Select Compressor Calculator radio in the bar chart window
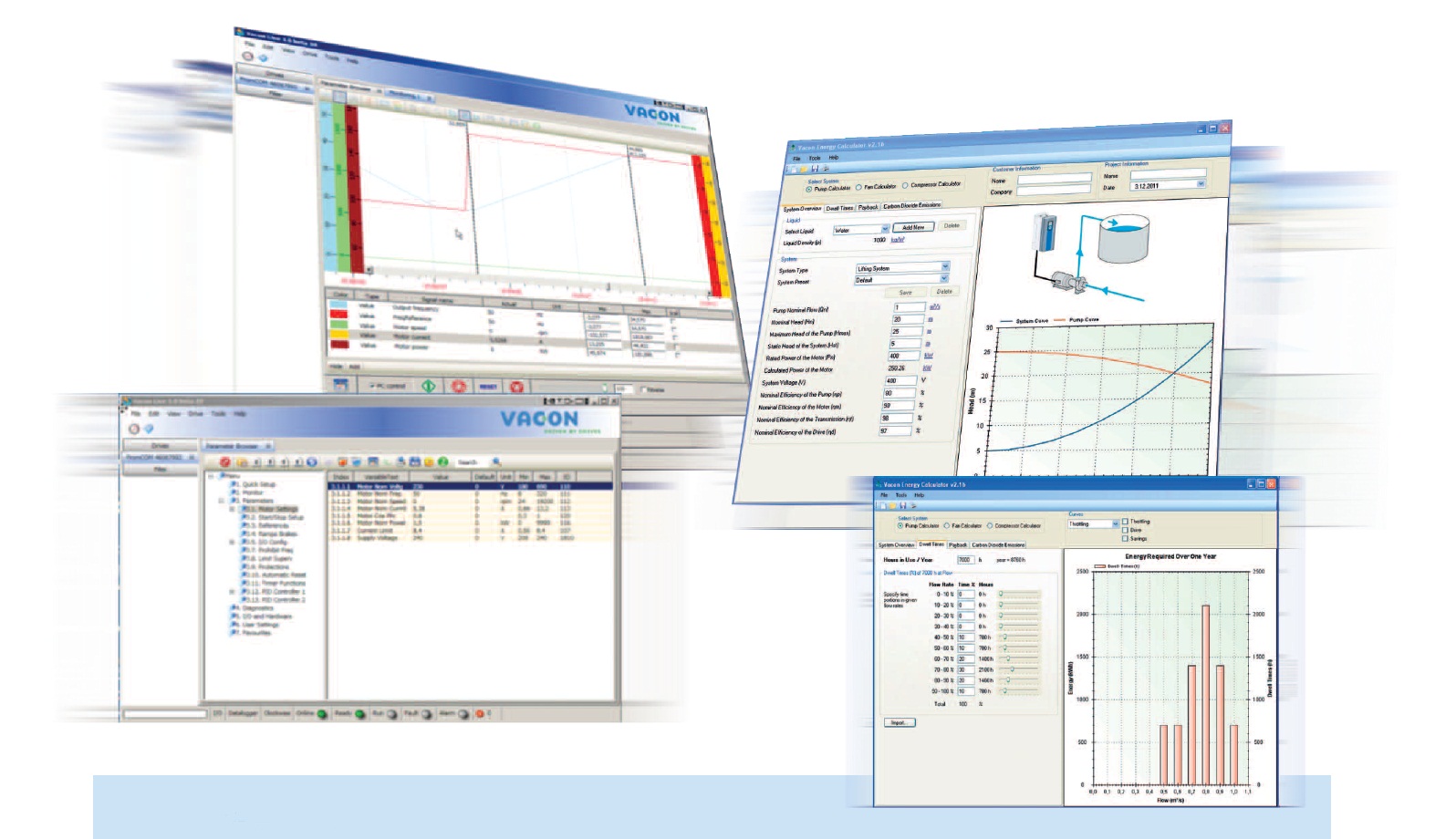The width and height of the screenshot is (1456, 839). coord(989,526)
